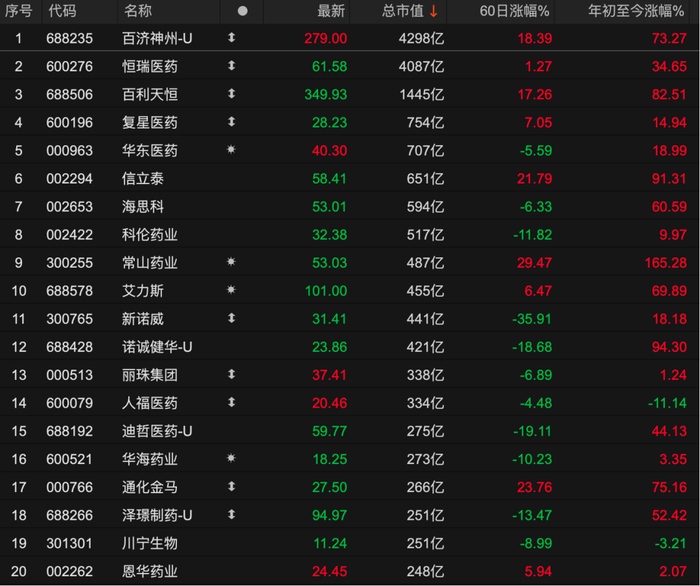700x586 pixels.
Task: Click the gray dot column header icon
Action: [x=242, y=11]
